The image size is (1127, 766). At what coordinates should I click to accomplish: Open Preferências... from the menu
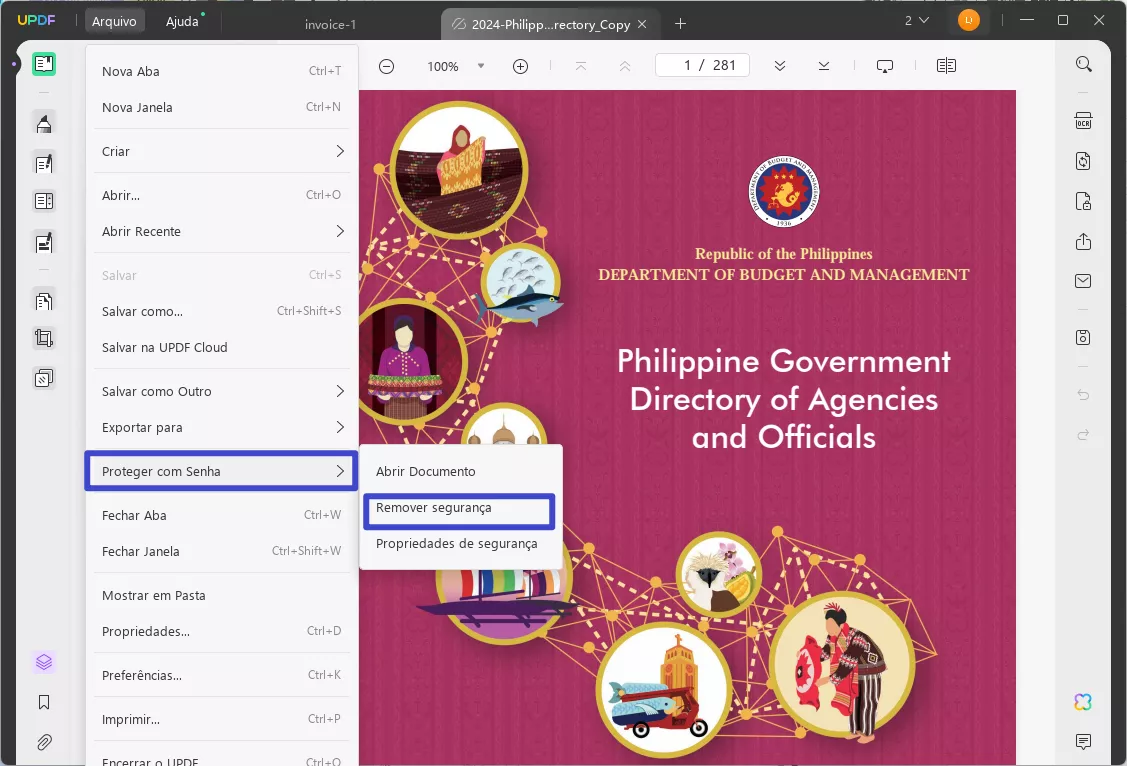[221, 675]
